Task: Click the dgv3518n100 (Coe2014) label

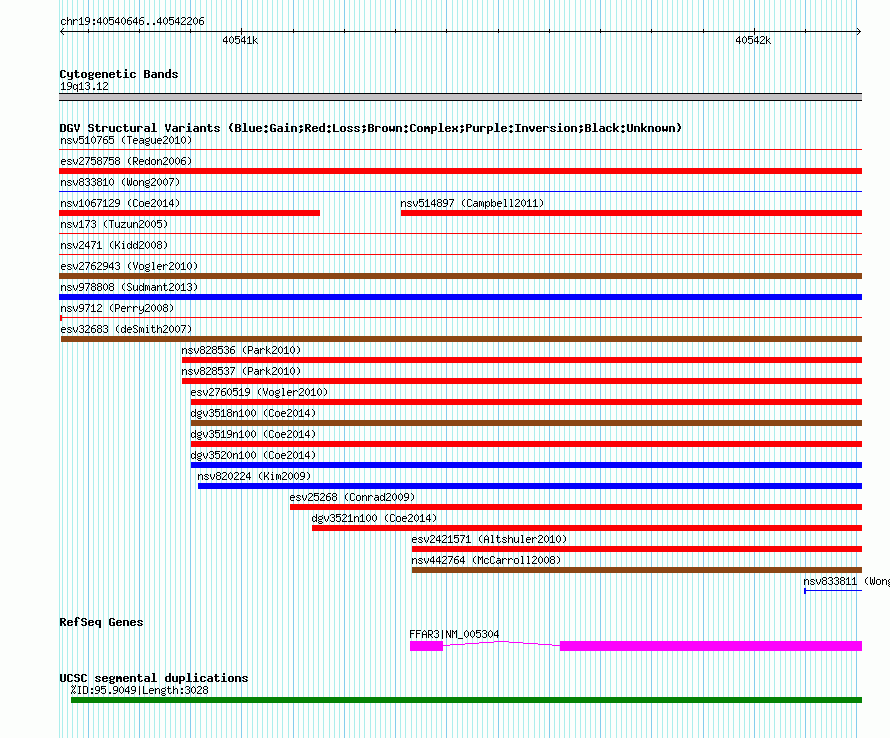Action: [253, 413]
